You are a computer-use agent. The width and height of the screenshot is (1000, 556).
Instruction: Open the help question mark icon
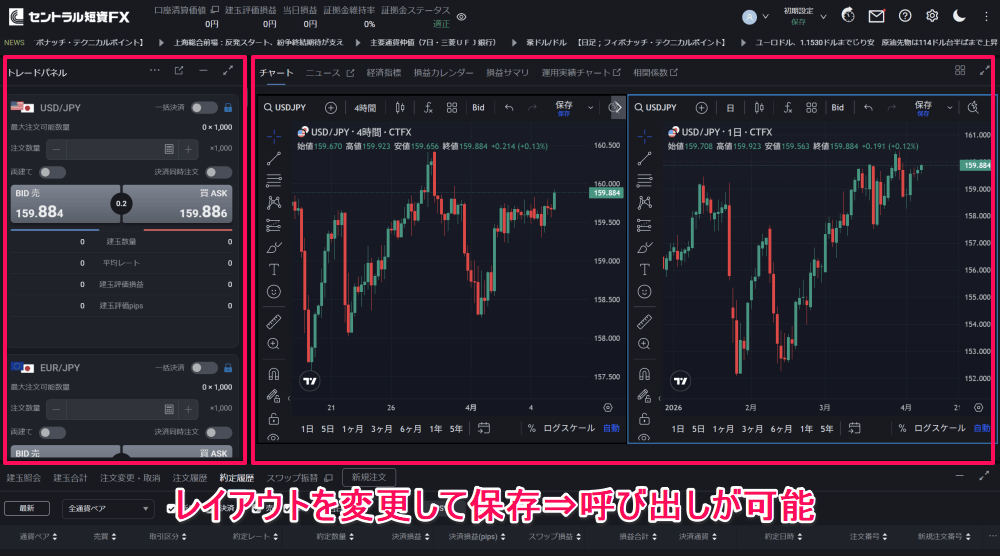point(905,16)
